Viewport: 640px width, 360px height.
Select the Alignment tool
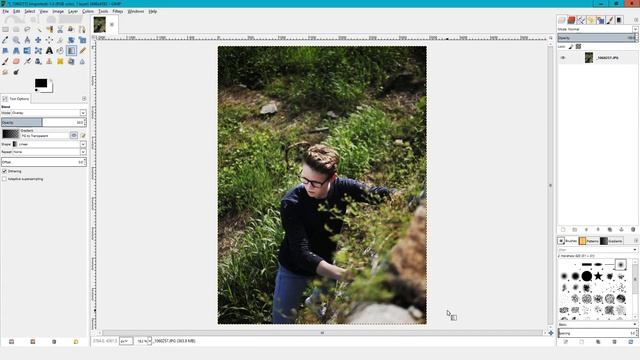point(49,40)
